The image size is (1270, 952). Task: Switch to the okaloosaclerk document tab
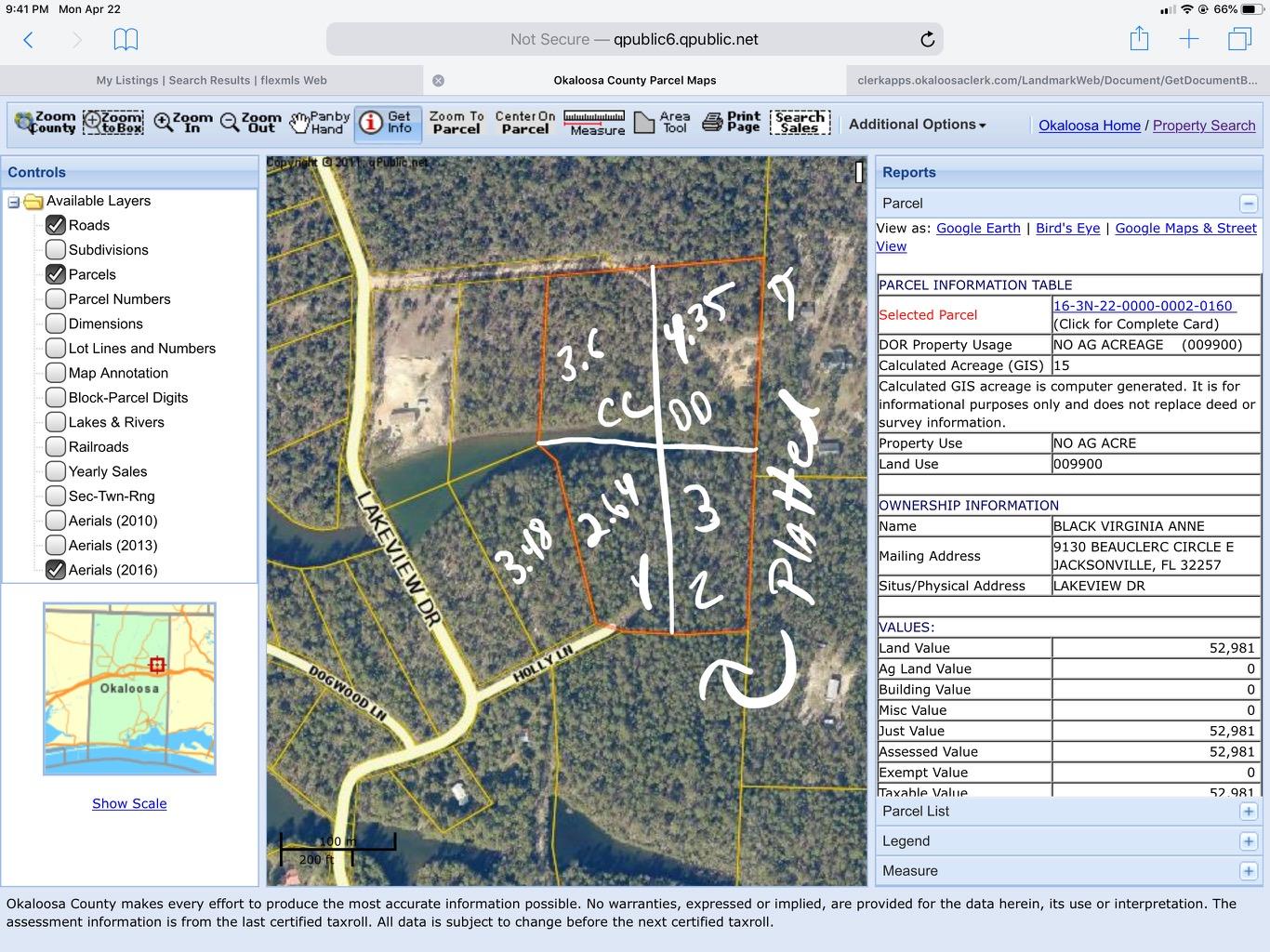coord(1057,80)
